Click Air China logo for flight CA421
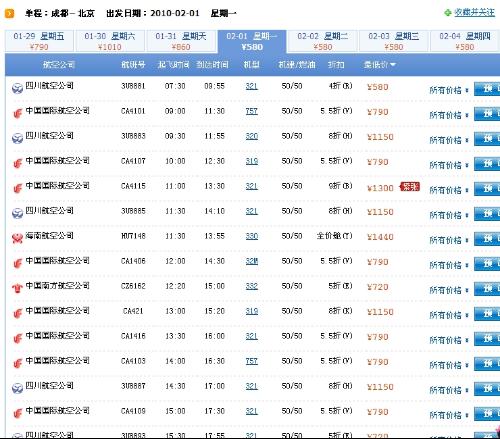 click(x=17, y=313)
